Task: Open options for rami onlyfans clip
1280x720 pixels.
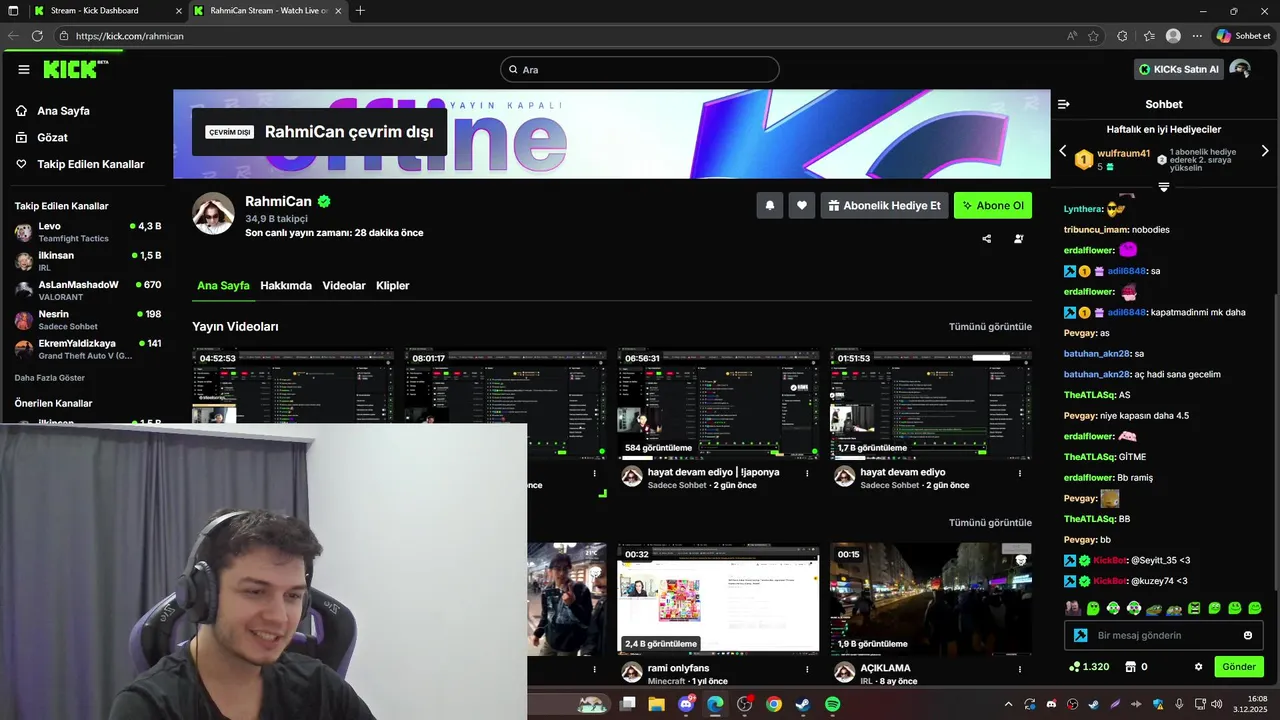Action: click(x=808, y=669)
